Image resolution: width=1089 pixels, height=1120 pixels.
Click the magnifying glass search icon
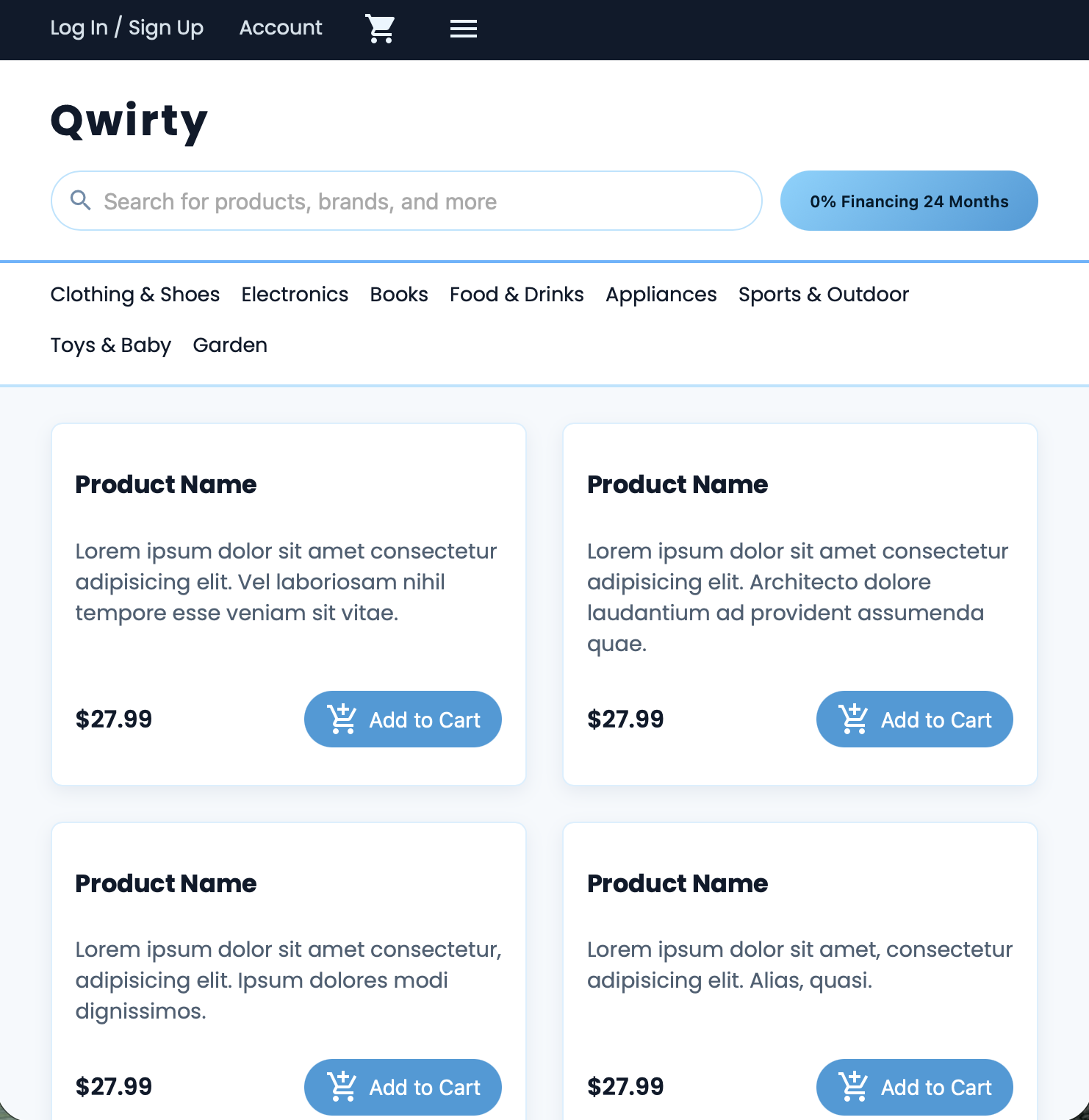tap(82, 200)
